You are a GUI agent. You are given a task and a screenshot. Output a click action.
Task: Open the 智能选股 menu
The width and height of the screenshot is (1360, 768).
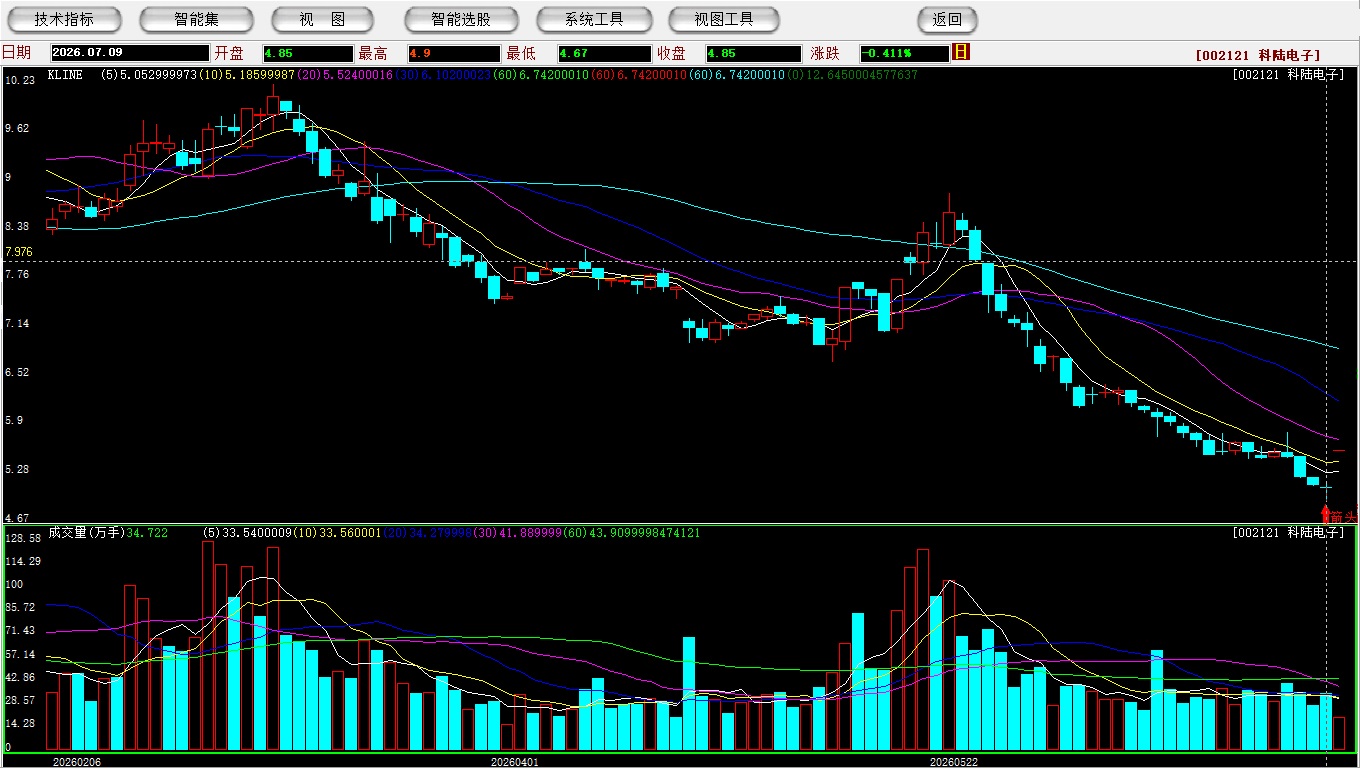pos(461,20)
